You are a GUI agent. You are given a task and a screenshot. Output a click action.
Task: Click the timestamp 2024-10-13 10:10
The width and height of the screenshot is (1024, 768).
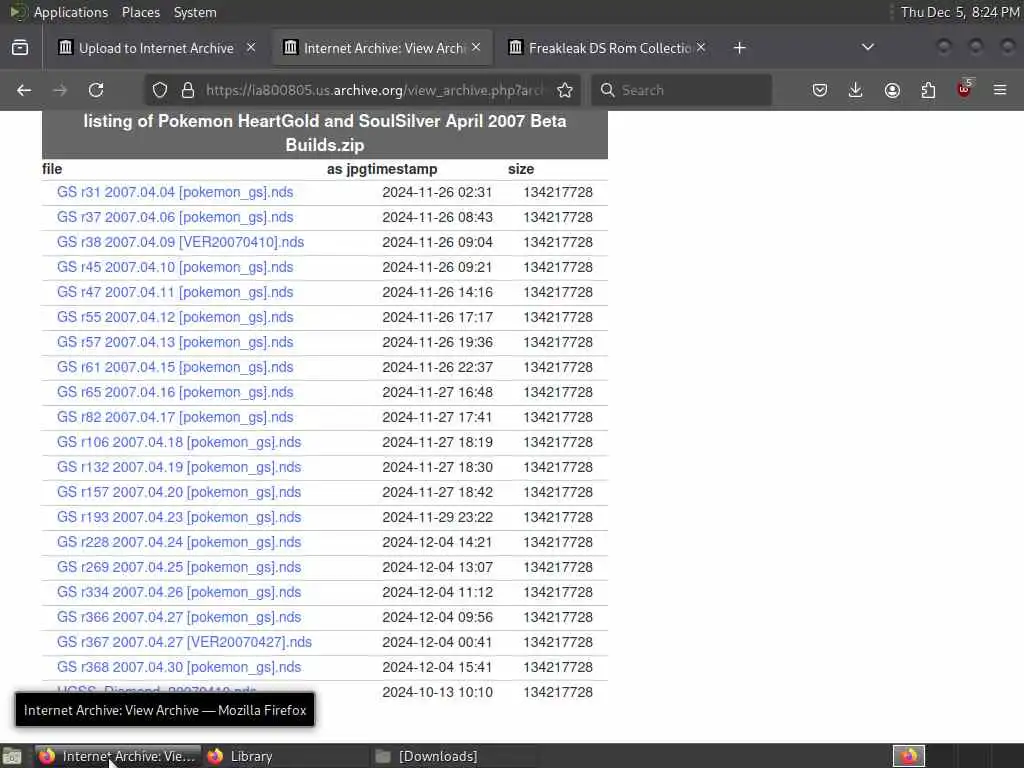click(x=437, y=692)
